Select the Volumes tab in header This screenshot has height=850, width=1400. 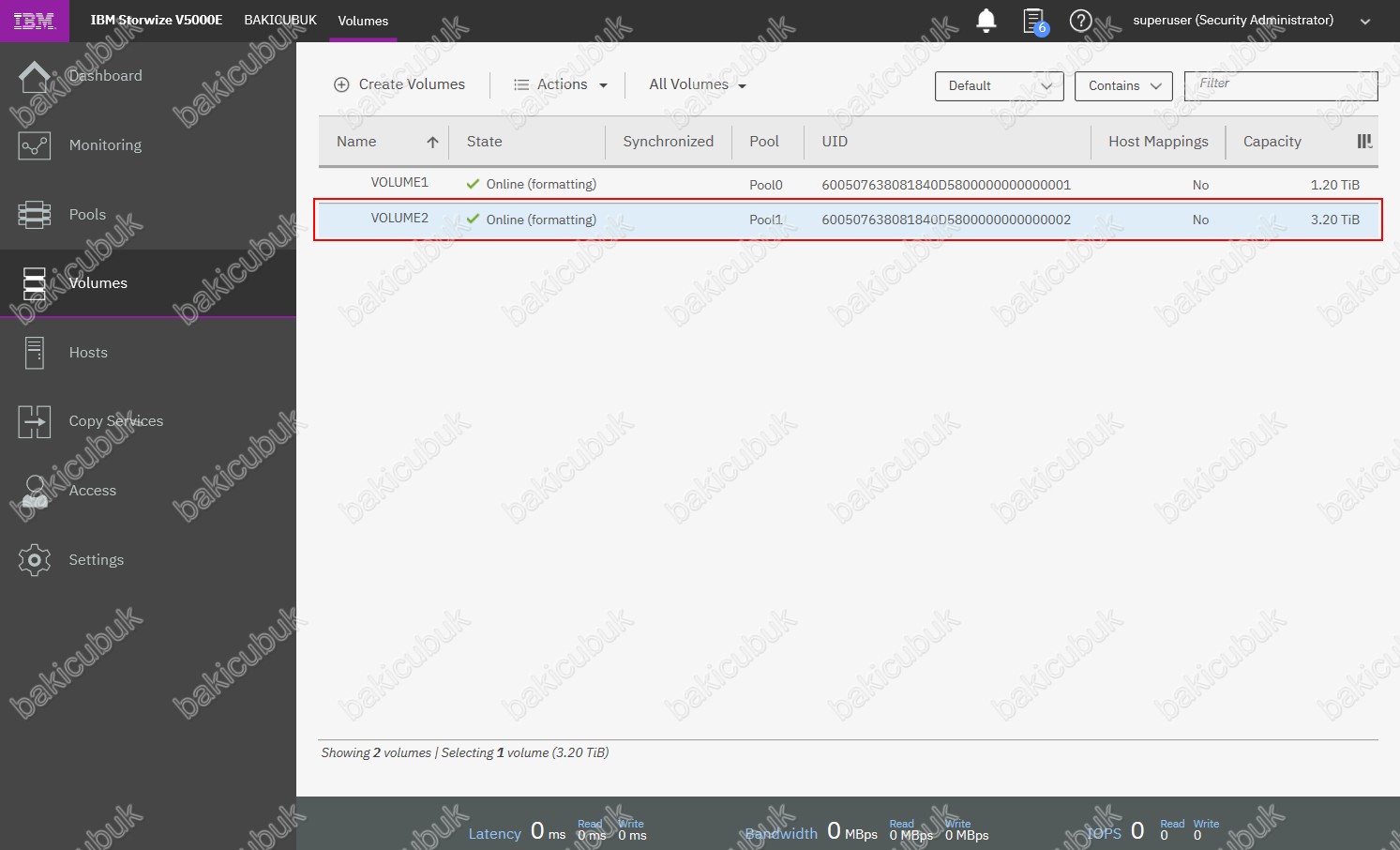363,21
